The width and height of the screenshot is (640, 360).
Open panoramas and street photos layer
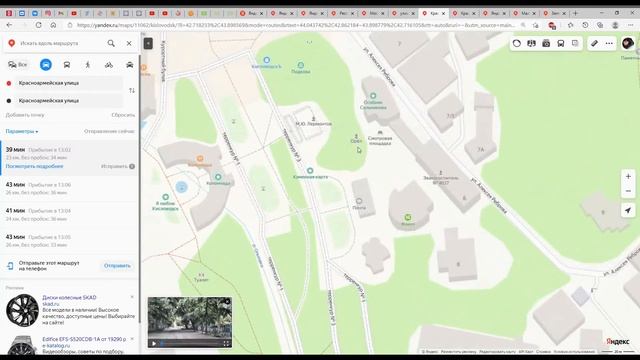pos(546,43)
